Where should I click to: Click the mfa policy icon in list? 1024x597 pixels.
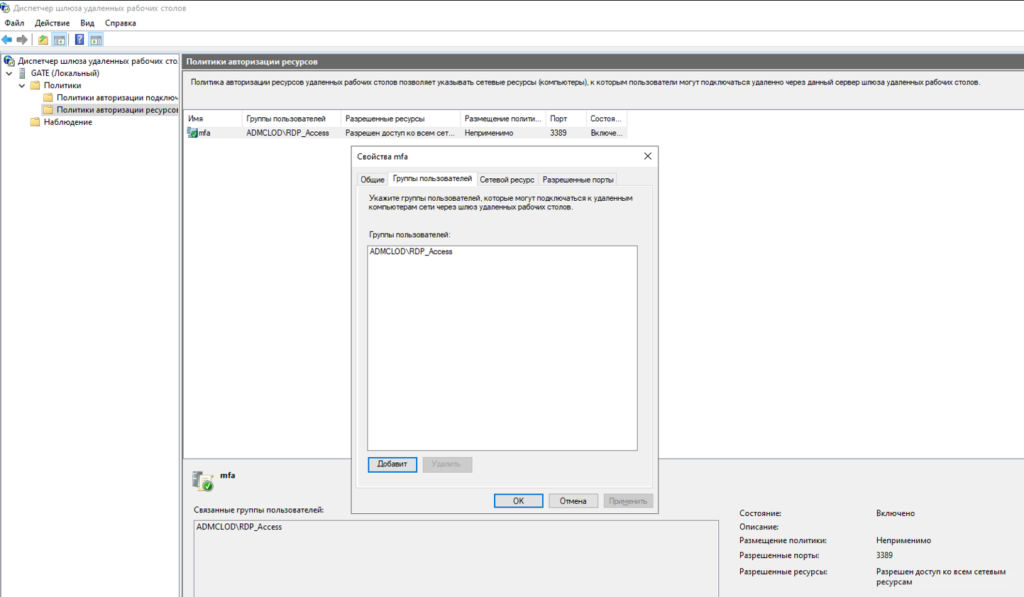(x=193, y=132)
